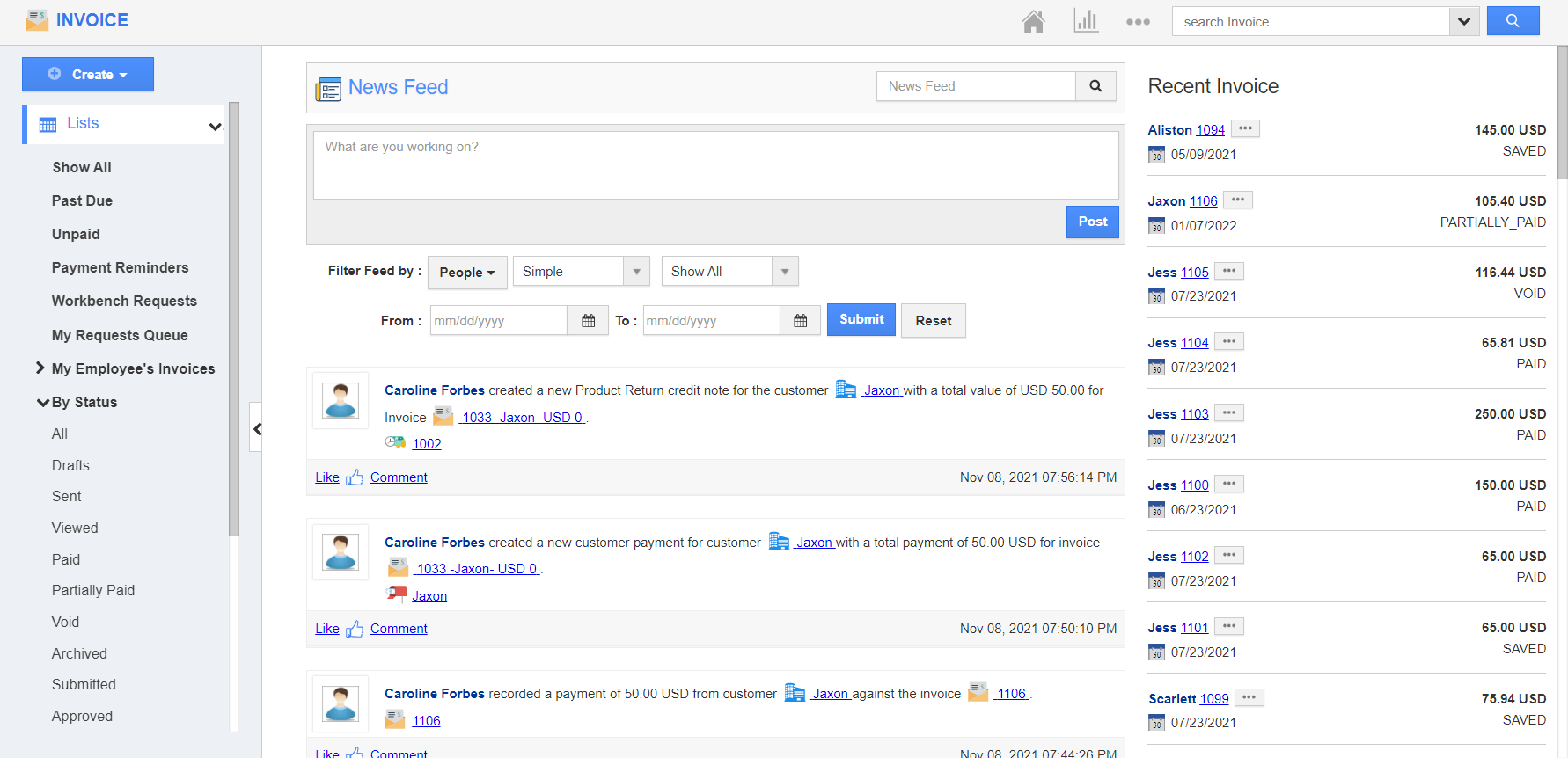Collapse the By Status section
The height and width of the screenshot is (758, 1568).
coord(42,402)
